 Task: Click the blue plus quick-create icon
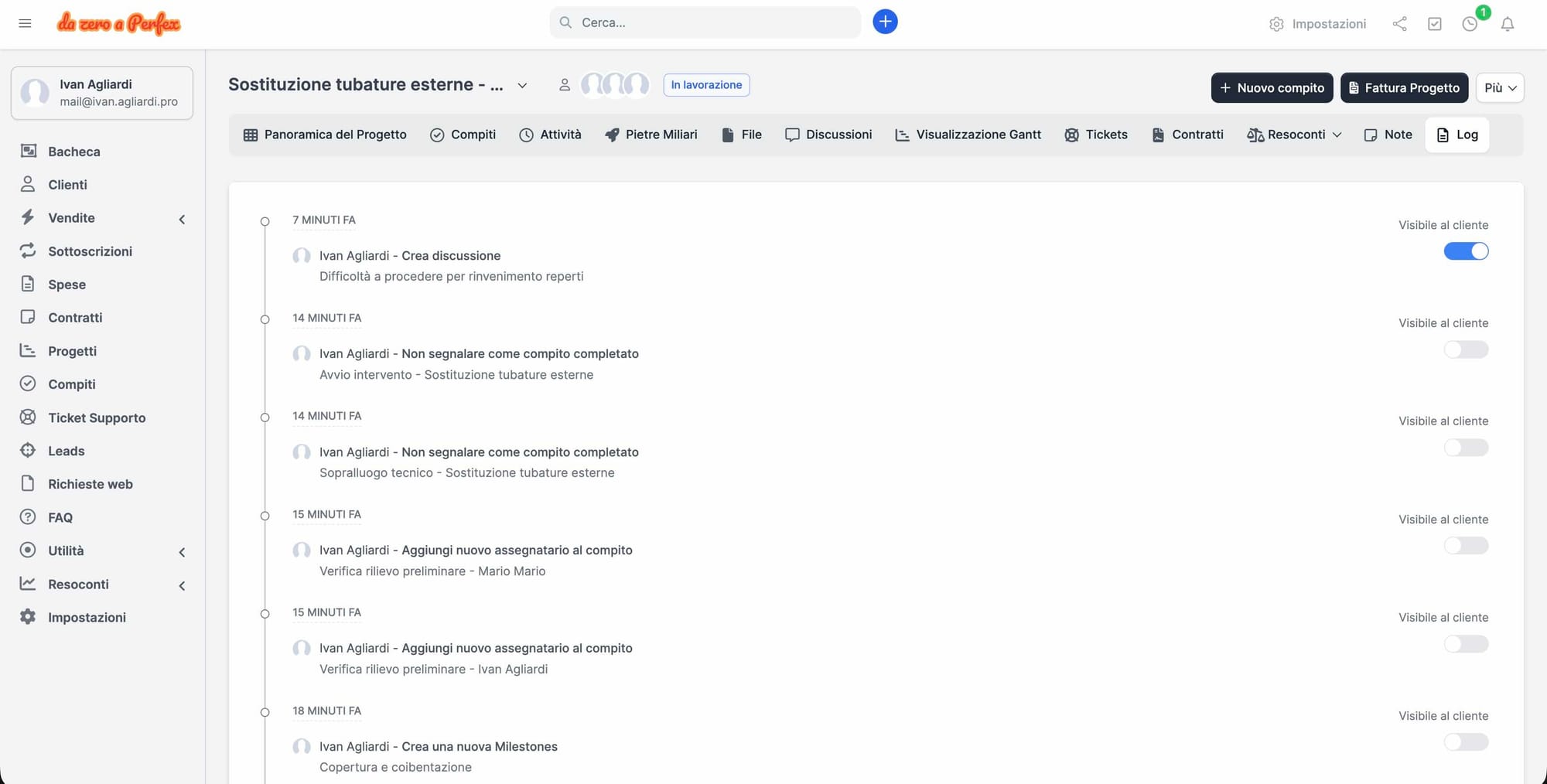[x=885, y=22]
